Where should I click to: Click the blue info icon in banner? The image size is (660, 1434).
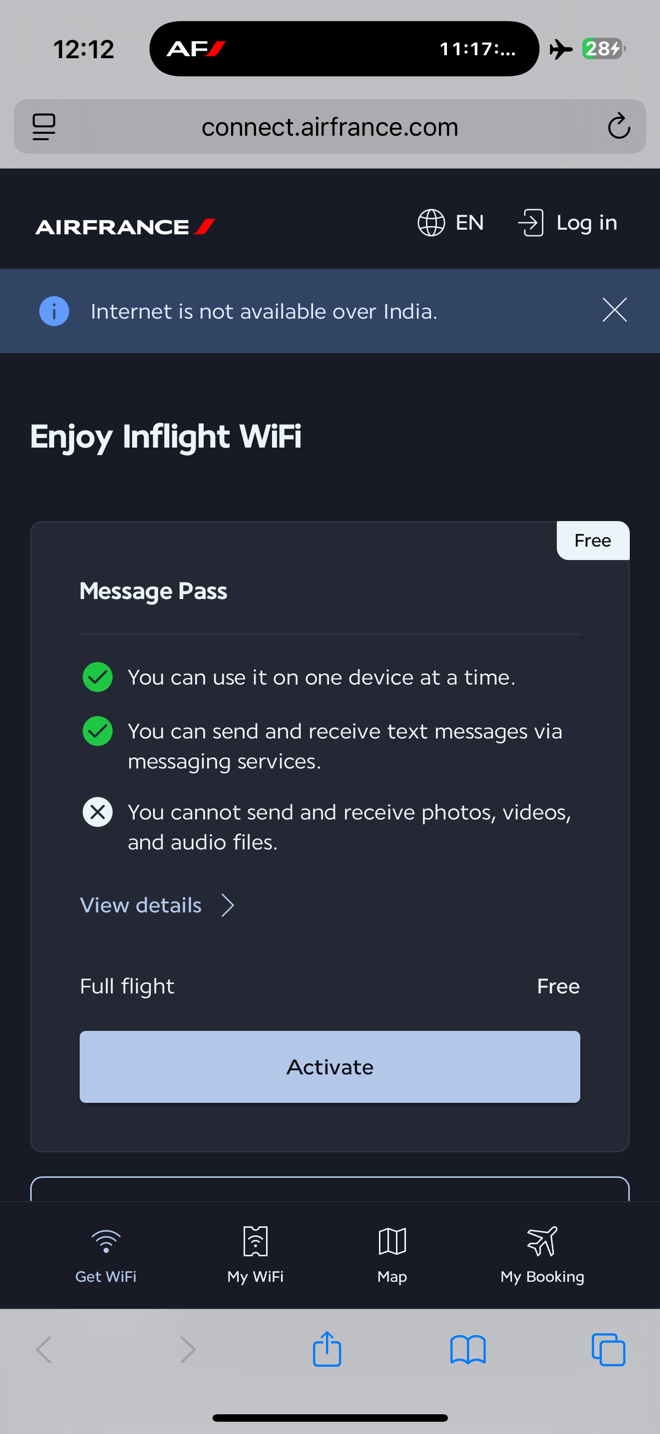coord(54,311)
